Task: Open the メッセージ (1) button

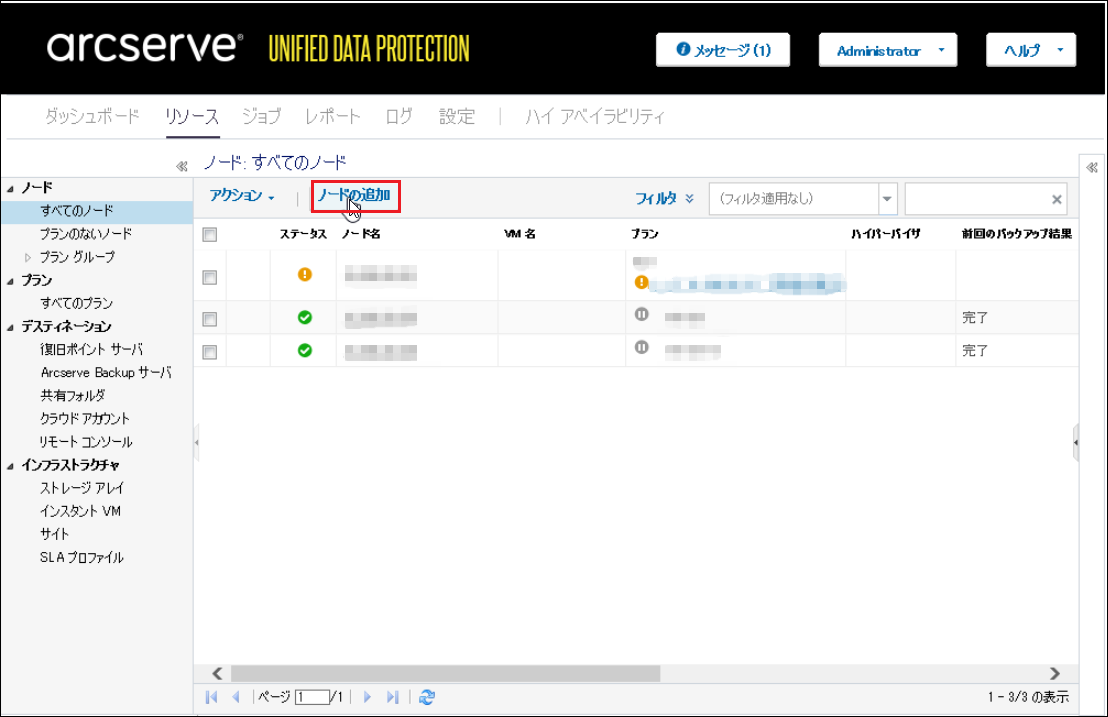Action: (x=723, y=50)
